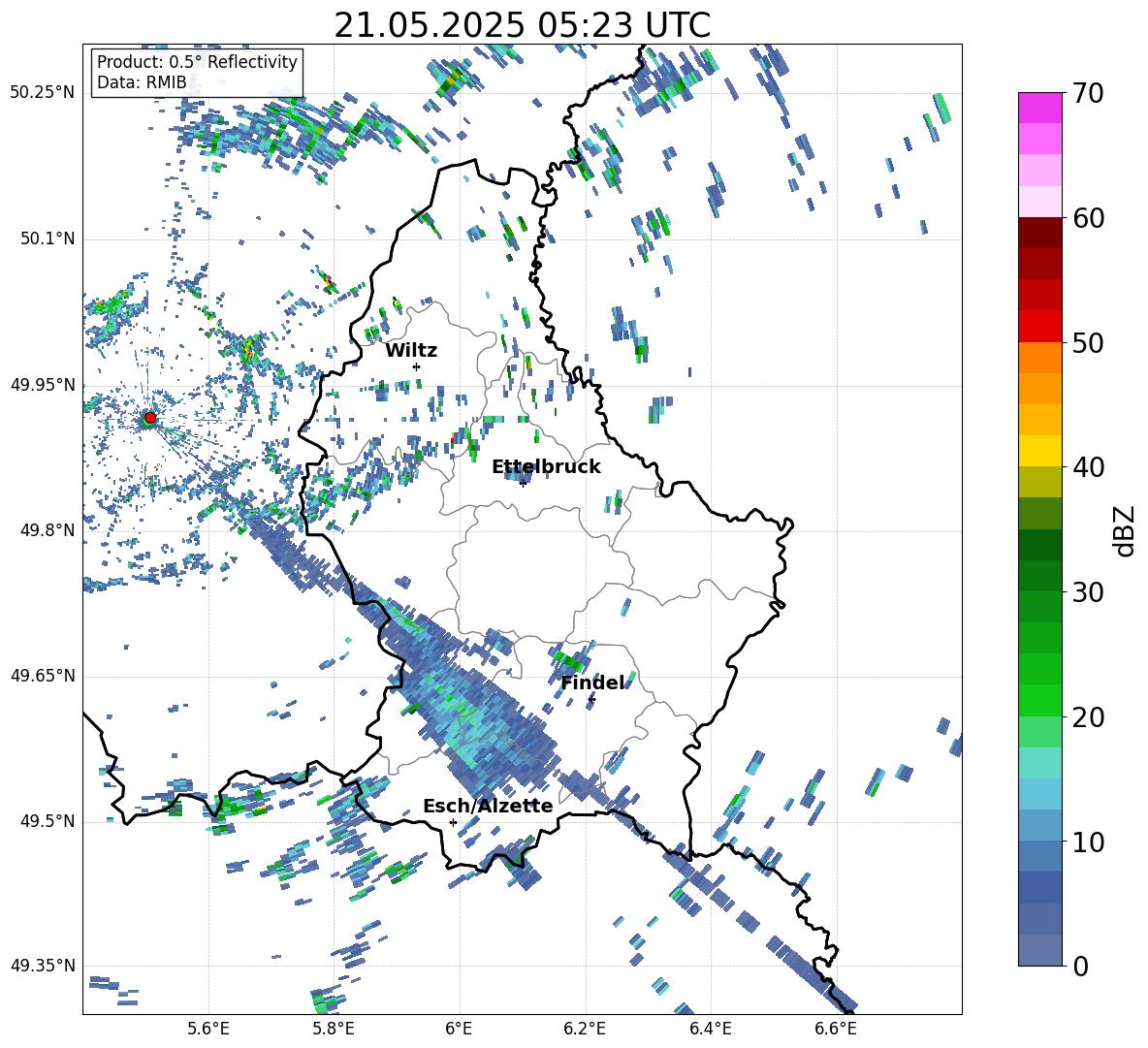Click the red radar site marker dot

click(150, 417)
